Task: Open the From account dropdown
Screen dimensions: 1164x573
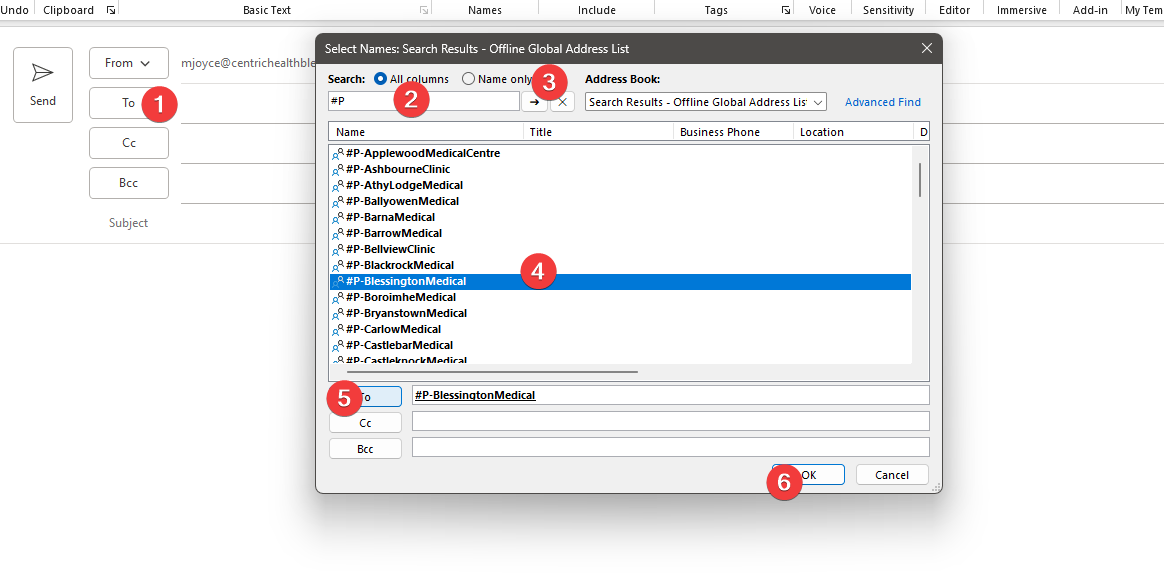Action: (128, 63)
